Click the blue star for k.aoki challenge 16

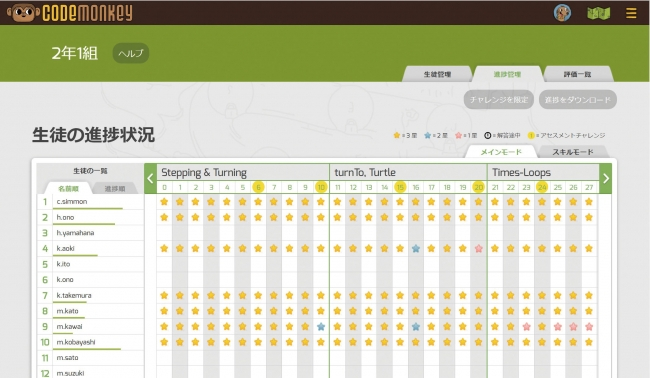(416, 249)
